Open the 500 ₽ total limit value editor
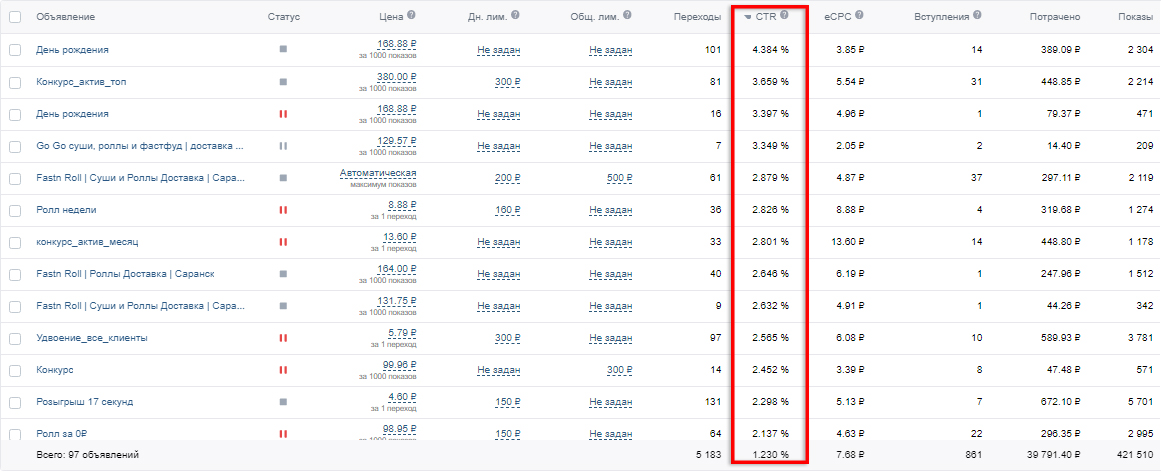Screen dimensions: 1161x473 click(618, 178)
